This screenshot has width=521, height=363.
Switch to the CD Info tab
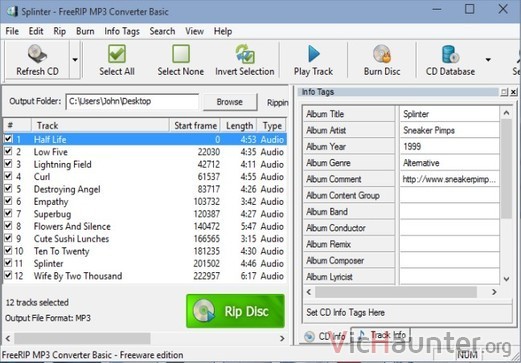pos(325,336)
